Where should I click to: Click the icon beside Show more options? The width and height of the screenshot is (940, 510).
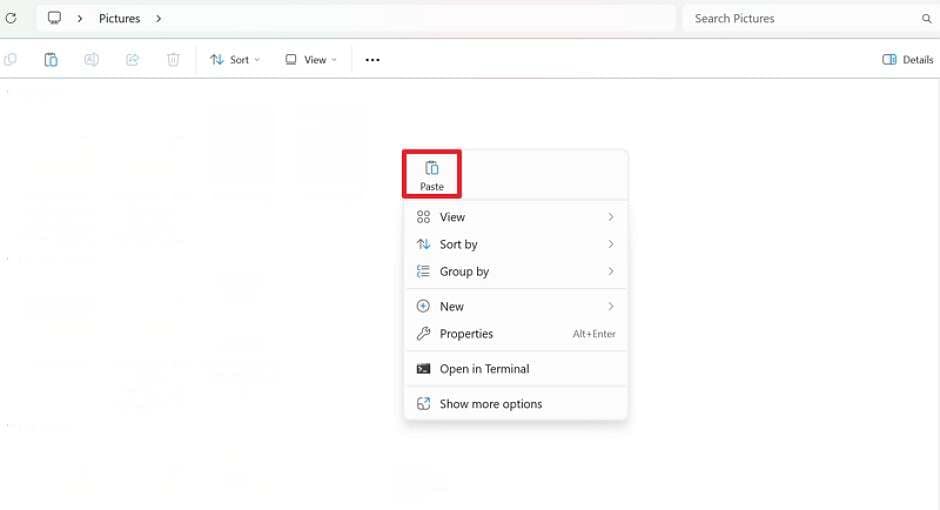(x=423, y=404)
